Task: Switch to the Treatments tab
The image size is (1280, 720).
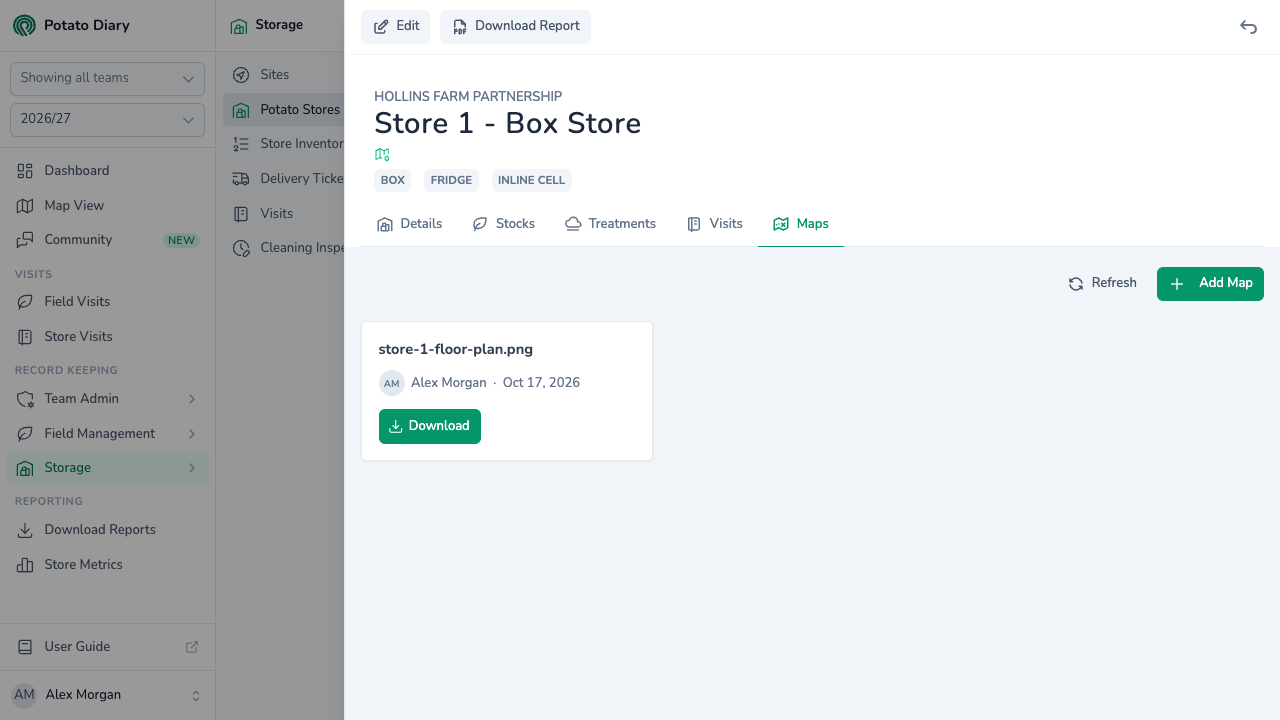Action: pyautogui.click(x=610, y=224)
